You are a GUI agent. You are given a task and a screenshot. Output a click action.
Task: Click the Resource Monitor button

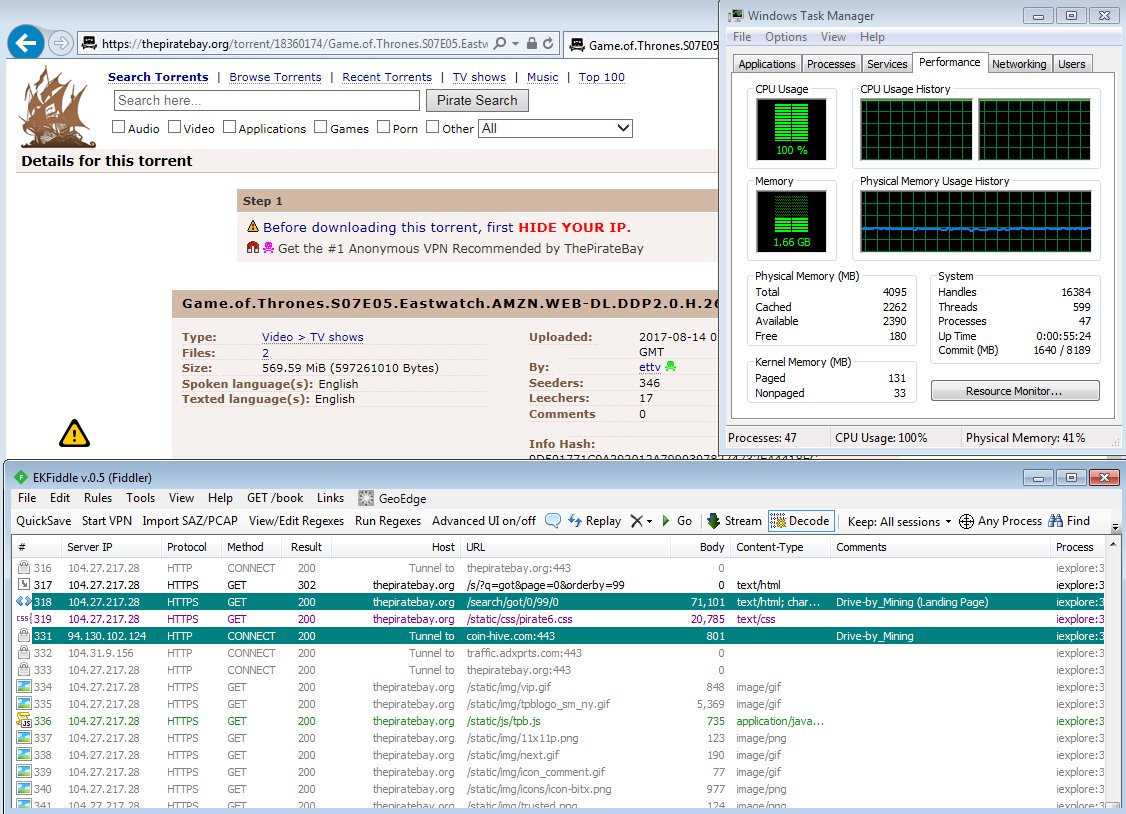point(1014,391)
